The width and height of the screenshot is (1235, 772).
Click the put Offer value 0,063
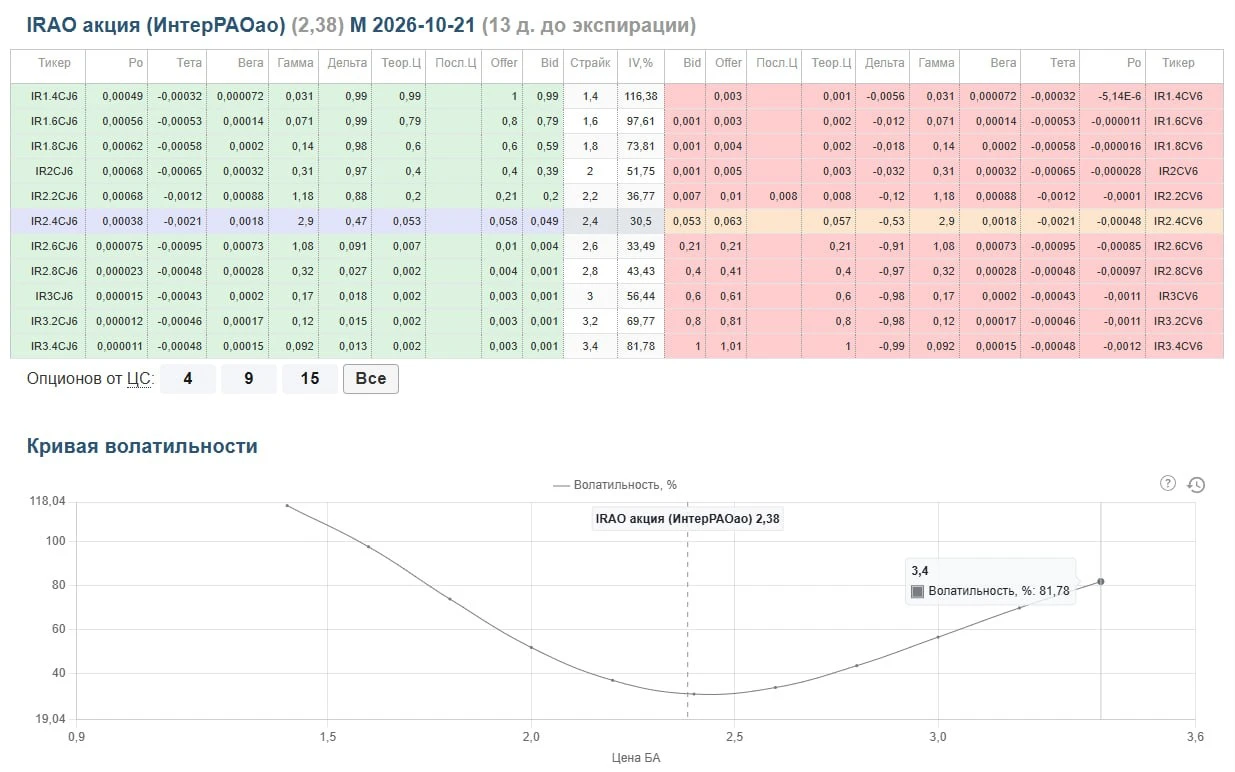coord(727,221)
